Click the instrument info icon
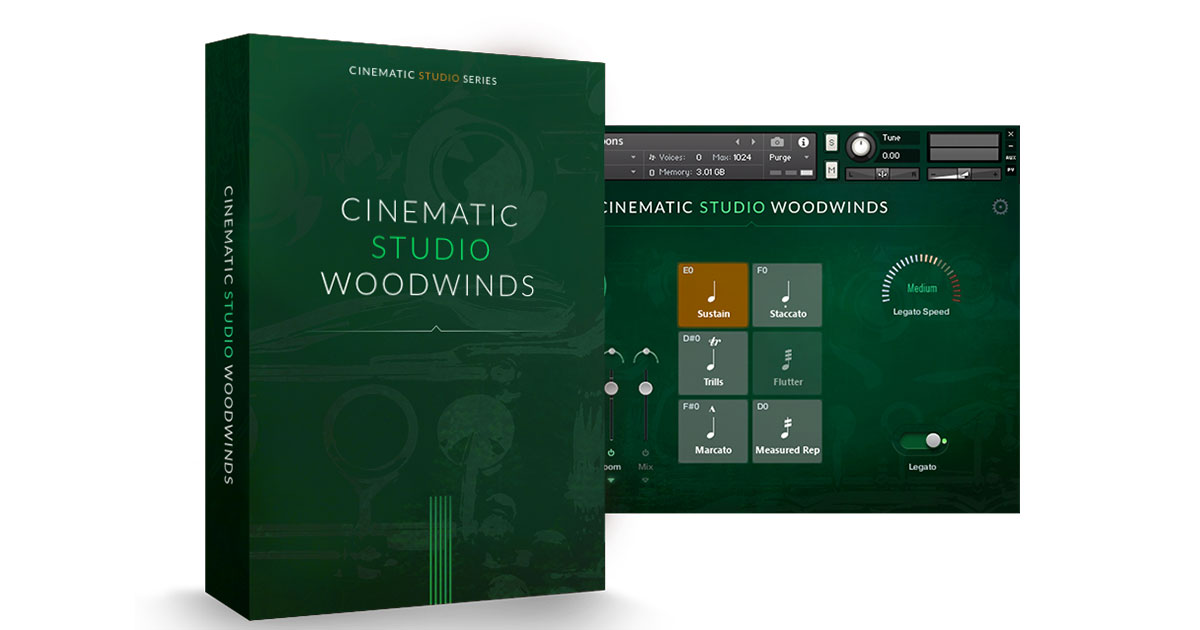1200x630 pixels. point(804,141)
